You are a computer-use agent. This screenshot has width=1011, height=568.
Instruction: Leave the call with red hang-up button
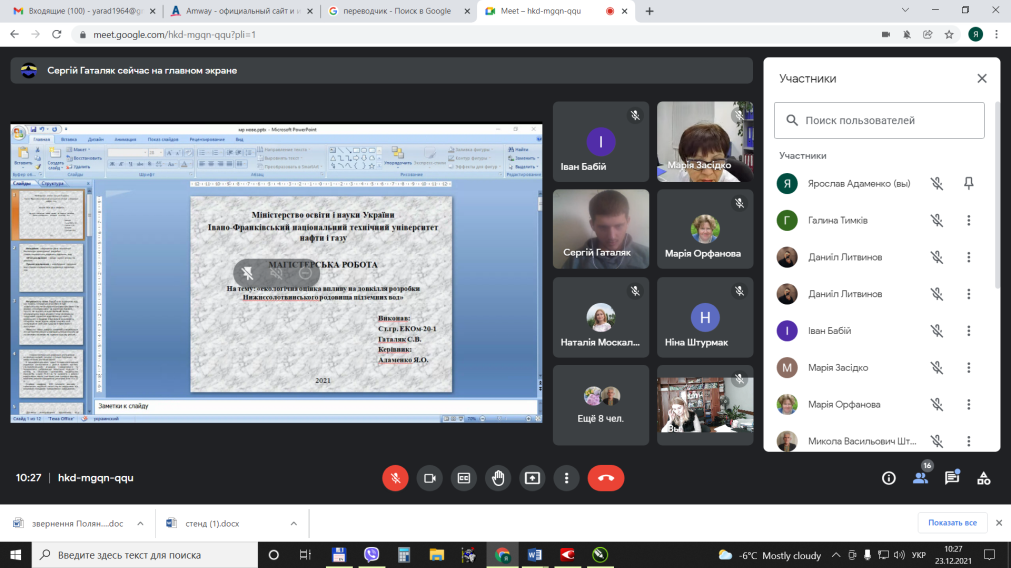pos(606,478)
